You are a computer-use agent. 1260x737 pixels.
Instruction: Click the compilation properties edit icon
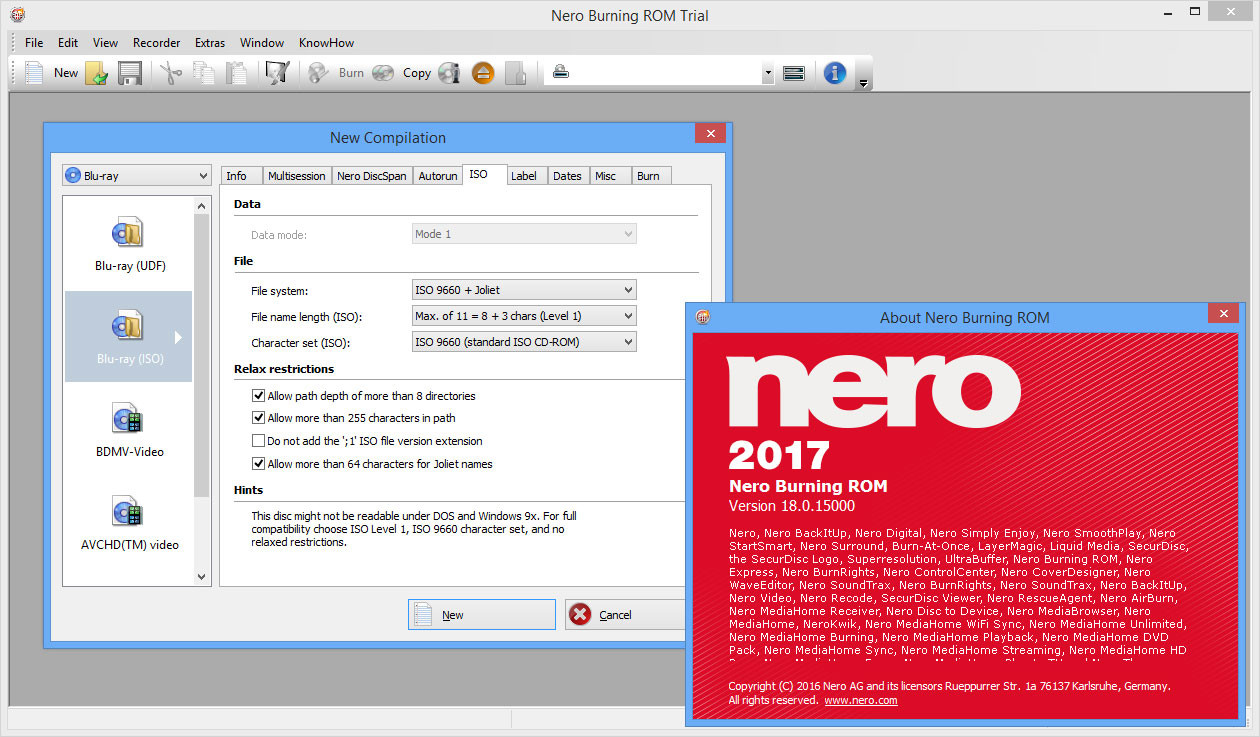coord(276,73)
